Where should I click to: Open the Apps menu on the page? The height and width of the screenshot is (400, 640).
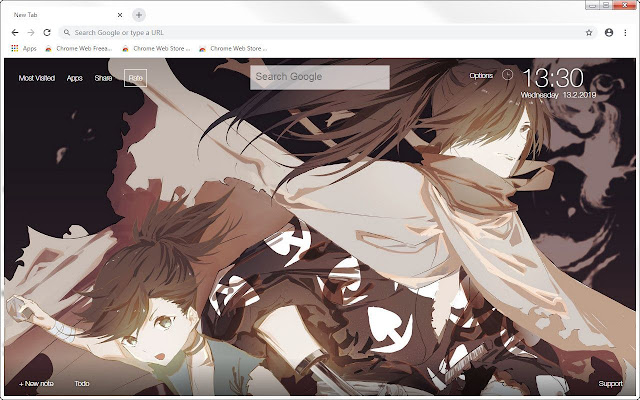click(75, 78)
